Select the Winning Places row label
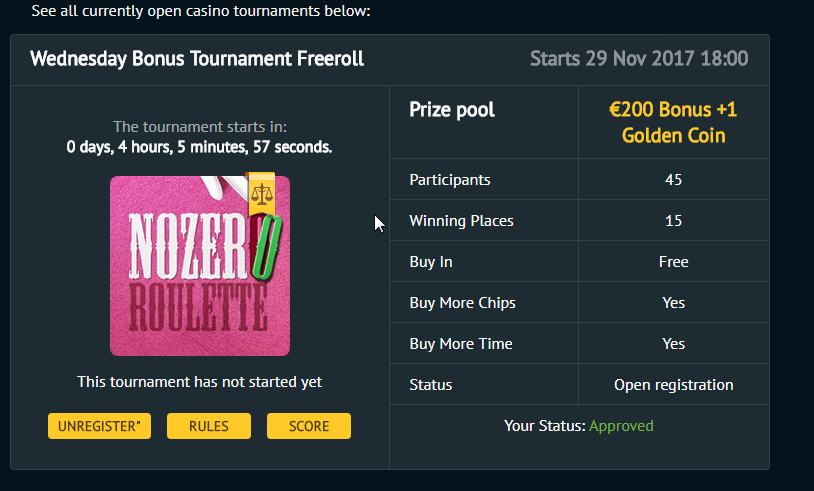The width and height of the screenshot is (814, 491). pos(461,221)
